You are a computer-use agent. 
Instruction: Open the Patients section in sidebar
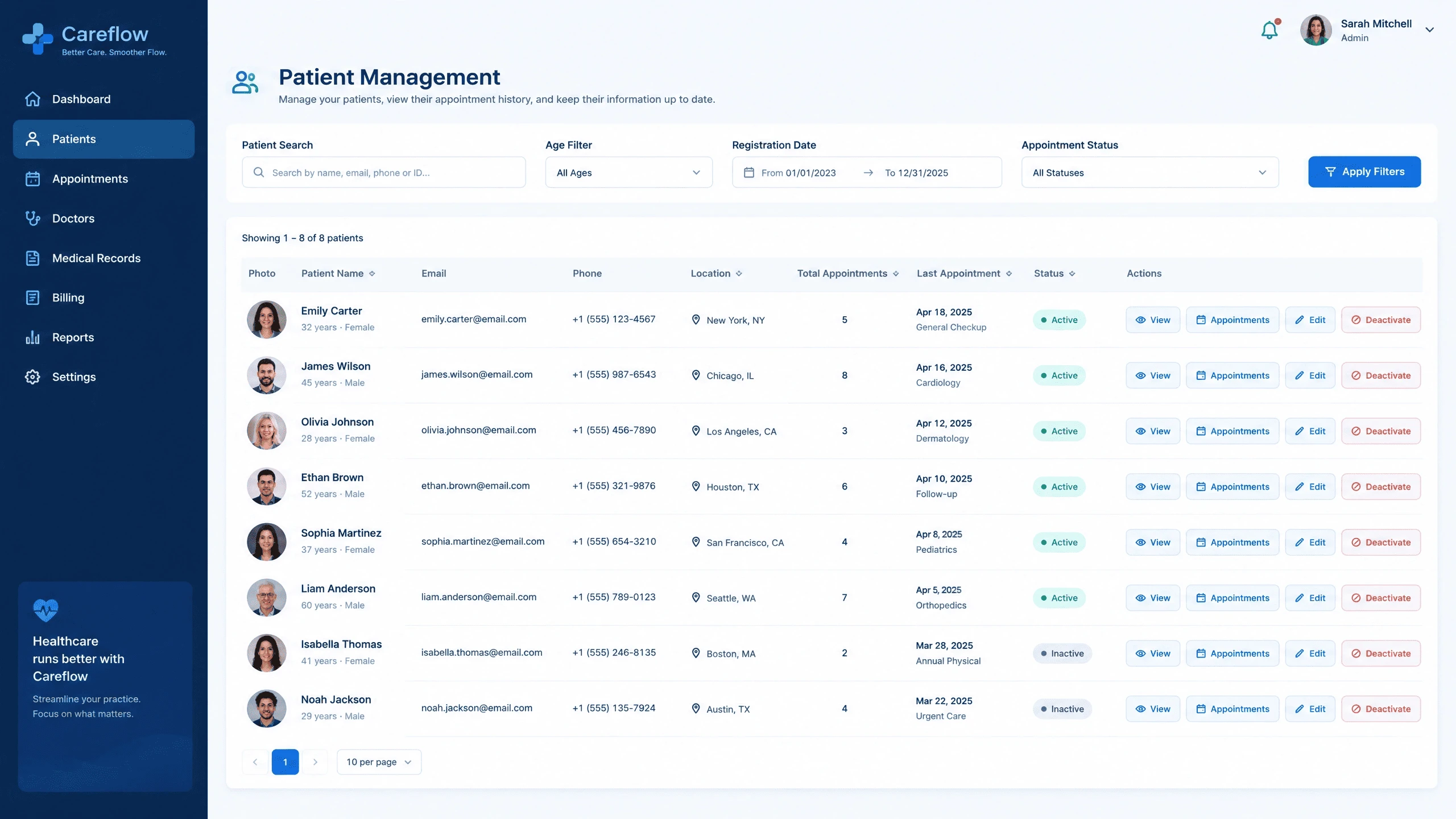click(x=104, y=139)
